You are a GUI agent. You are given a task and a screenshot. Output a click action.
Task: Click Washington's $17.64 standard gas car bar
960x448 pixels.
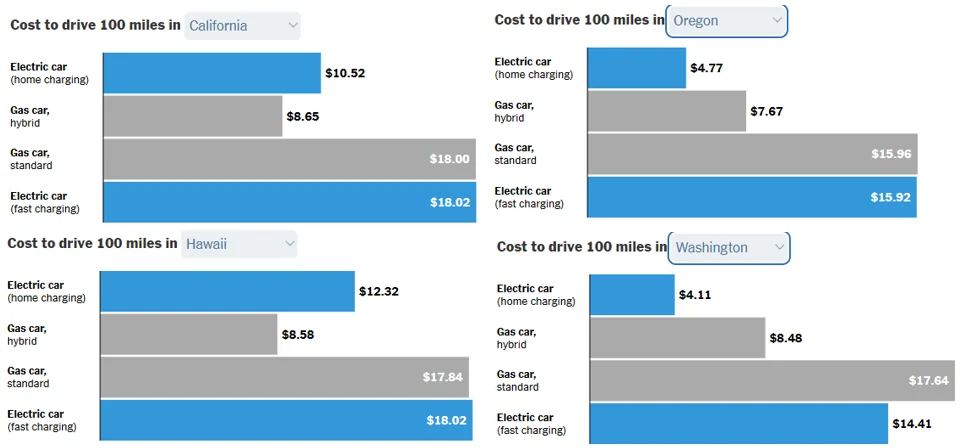pyautogui.click(x=772, y=381)
